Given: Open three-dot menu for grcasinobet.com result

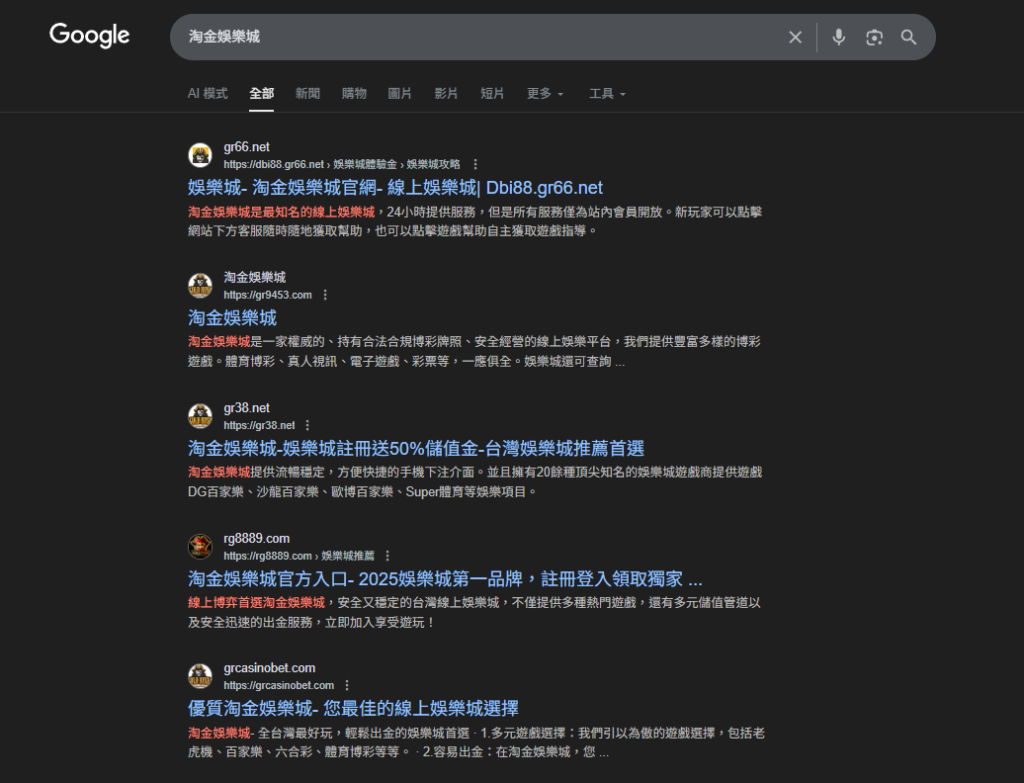Looking at the screenshot, I should click(347, 685).
